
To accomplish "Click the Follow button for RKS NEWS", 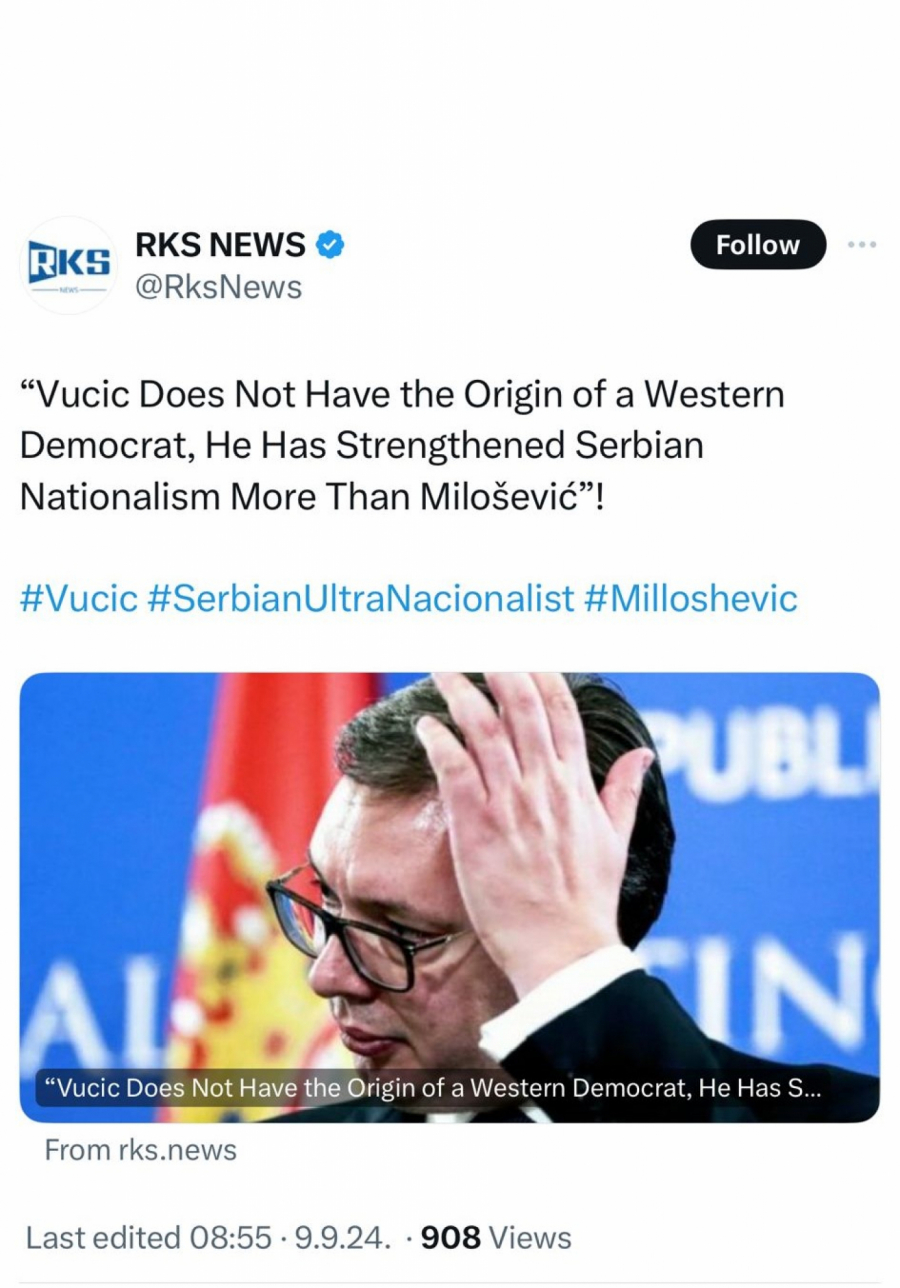I will pos(757,244).
